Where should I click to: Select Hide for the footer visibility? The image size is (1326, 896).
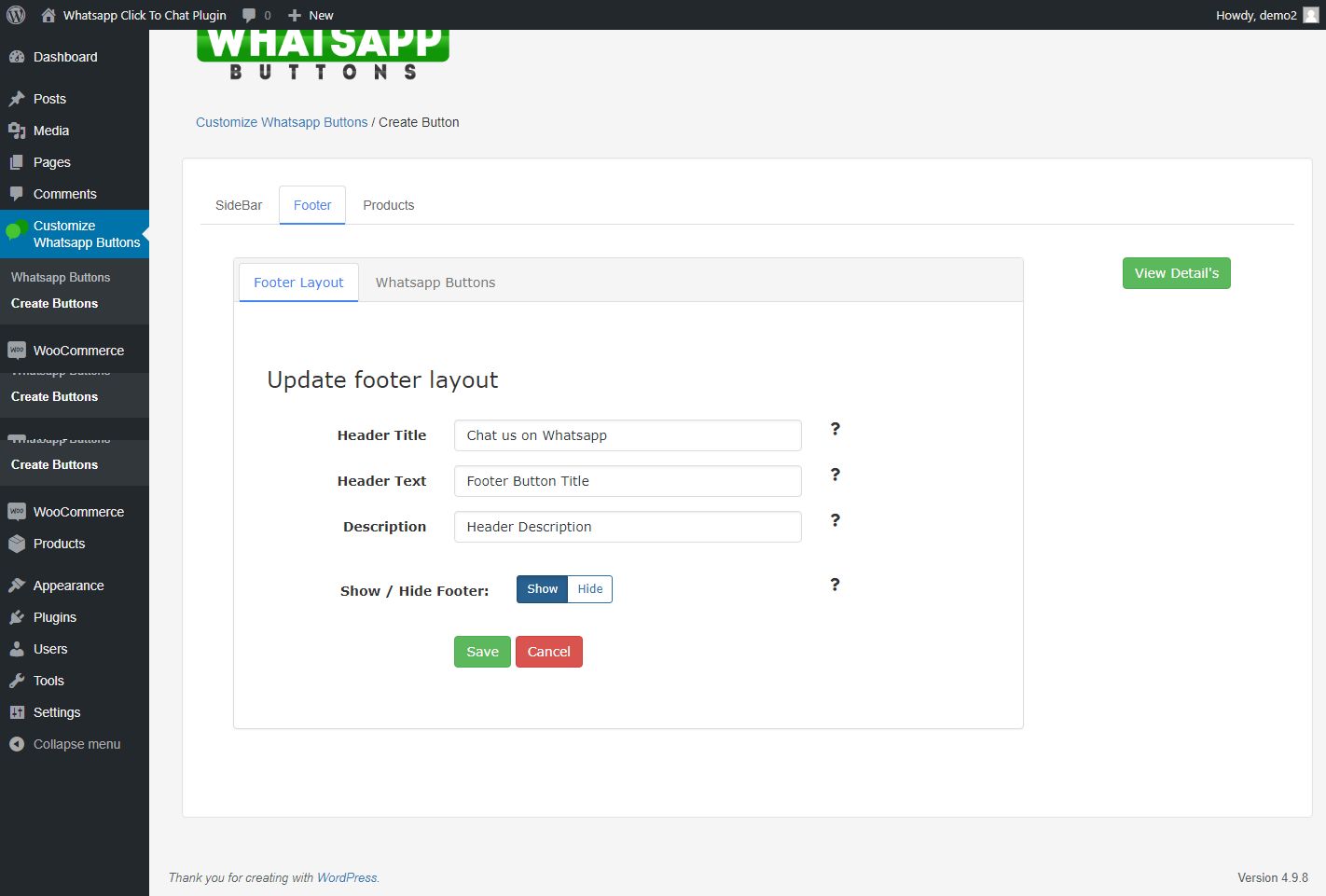590,589
